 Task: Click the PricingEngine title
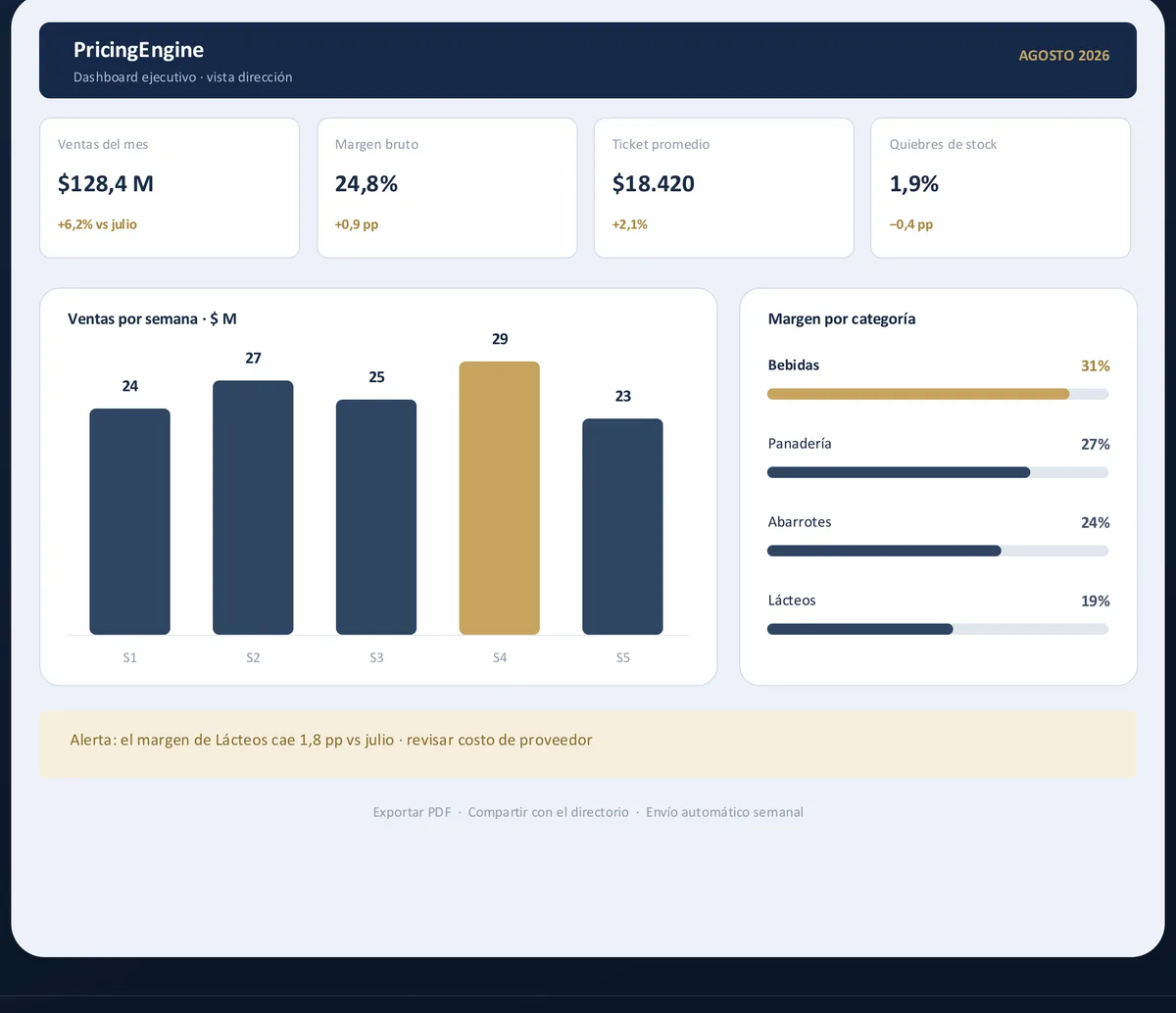[x=138, y=50]
